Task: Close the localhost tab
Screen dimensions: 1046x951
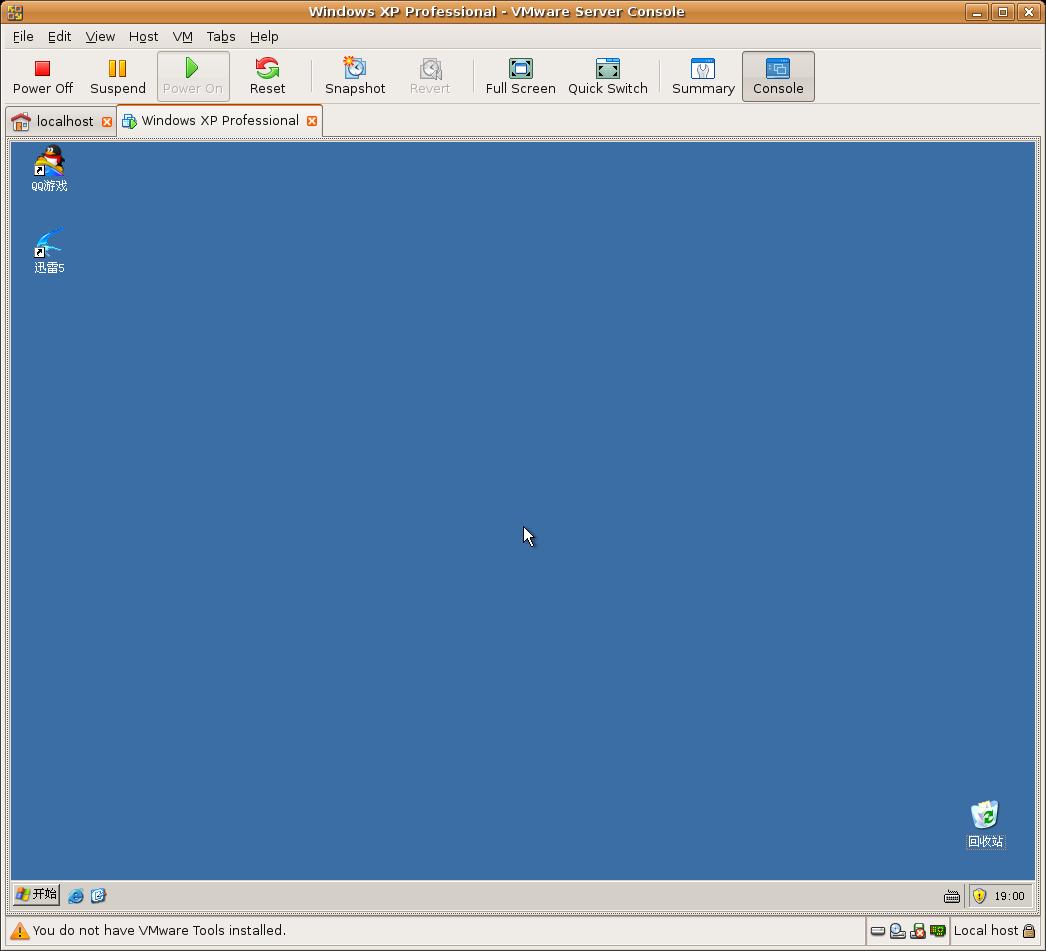Action: pyautogui.click(x=107, y=121)
